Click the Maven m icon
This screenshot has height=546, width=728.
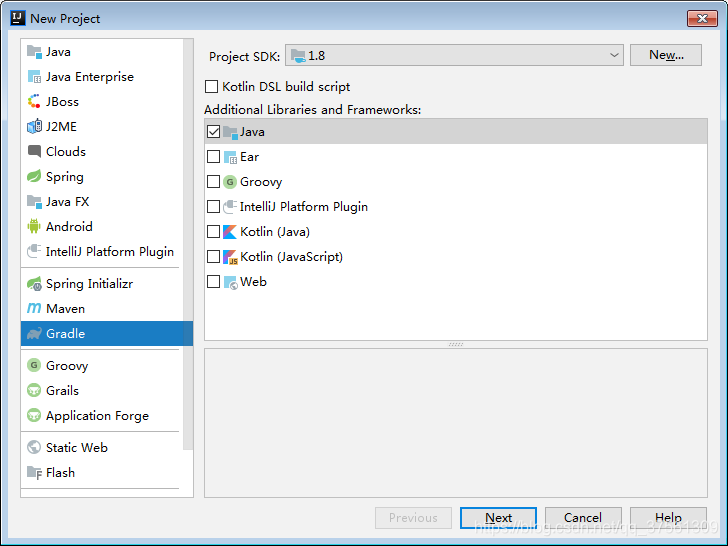[34, 308]
